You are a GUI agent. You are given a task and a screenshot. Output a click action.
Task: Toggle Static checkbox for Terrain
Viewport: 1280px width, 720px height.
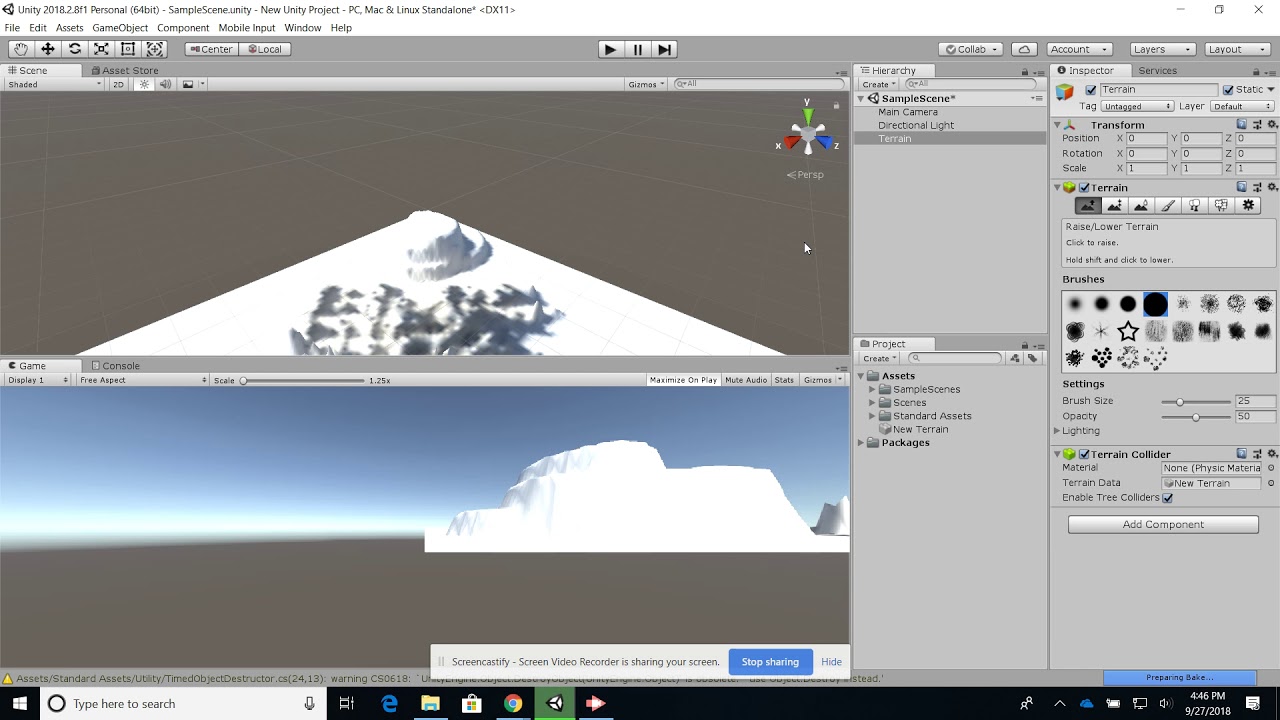tap(1228, 90)
